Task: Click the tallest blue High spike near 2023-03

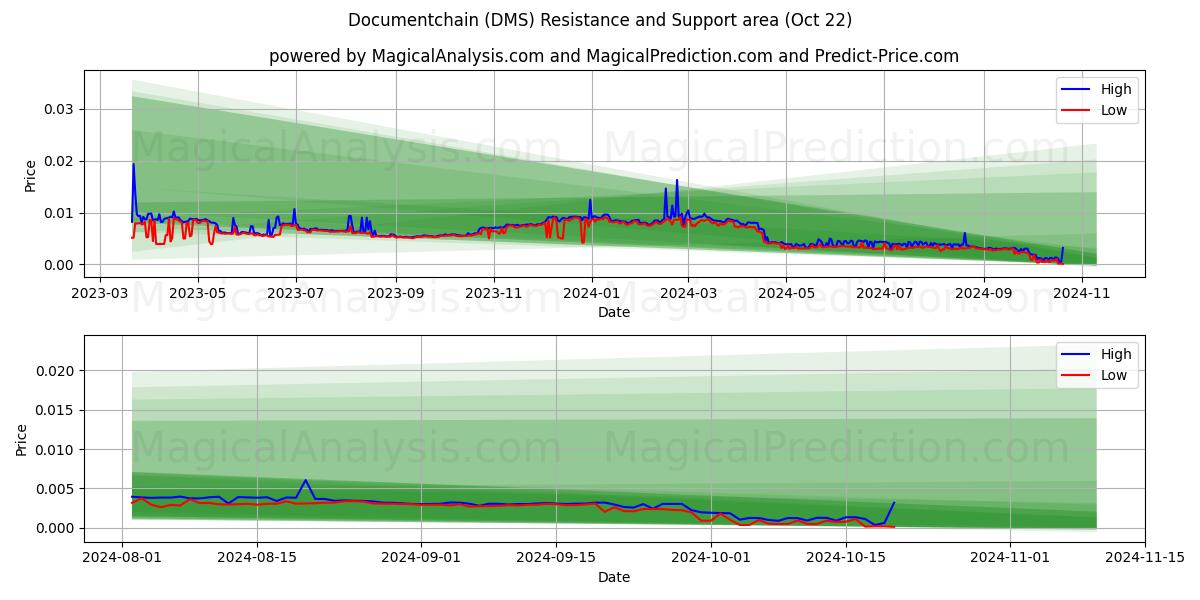Action: [133, 165]
